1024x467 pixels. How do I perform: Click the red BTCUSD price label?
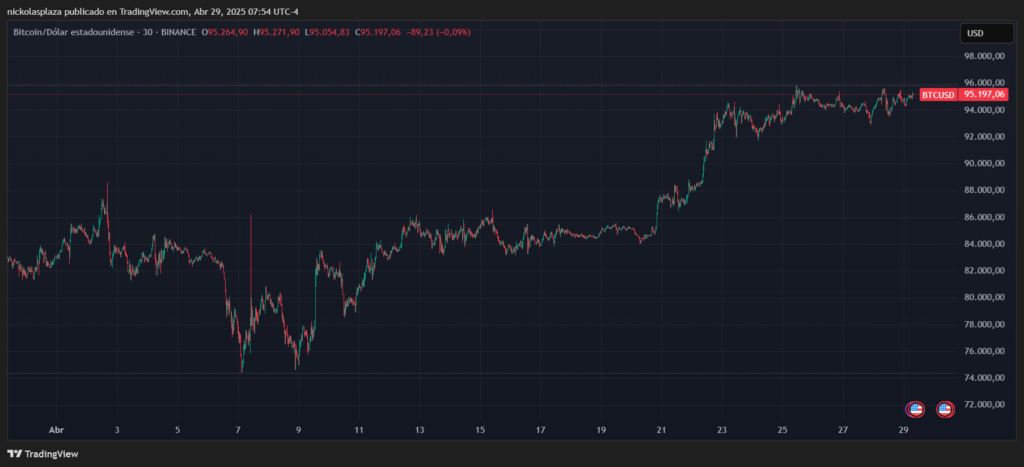[x=938, y=94]
